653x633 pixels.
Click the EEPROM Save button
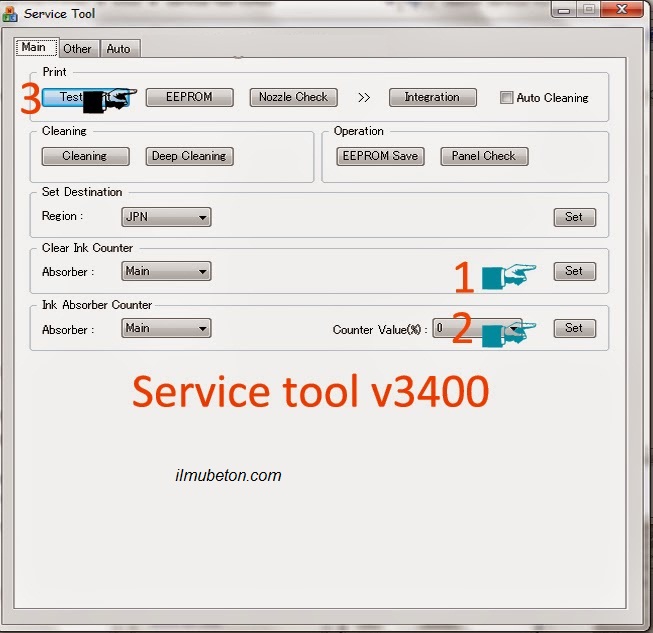click(380, 156)
